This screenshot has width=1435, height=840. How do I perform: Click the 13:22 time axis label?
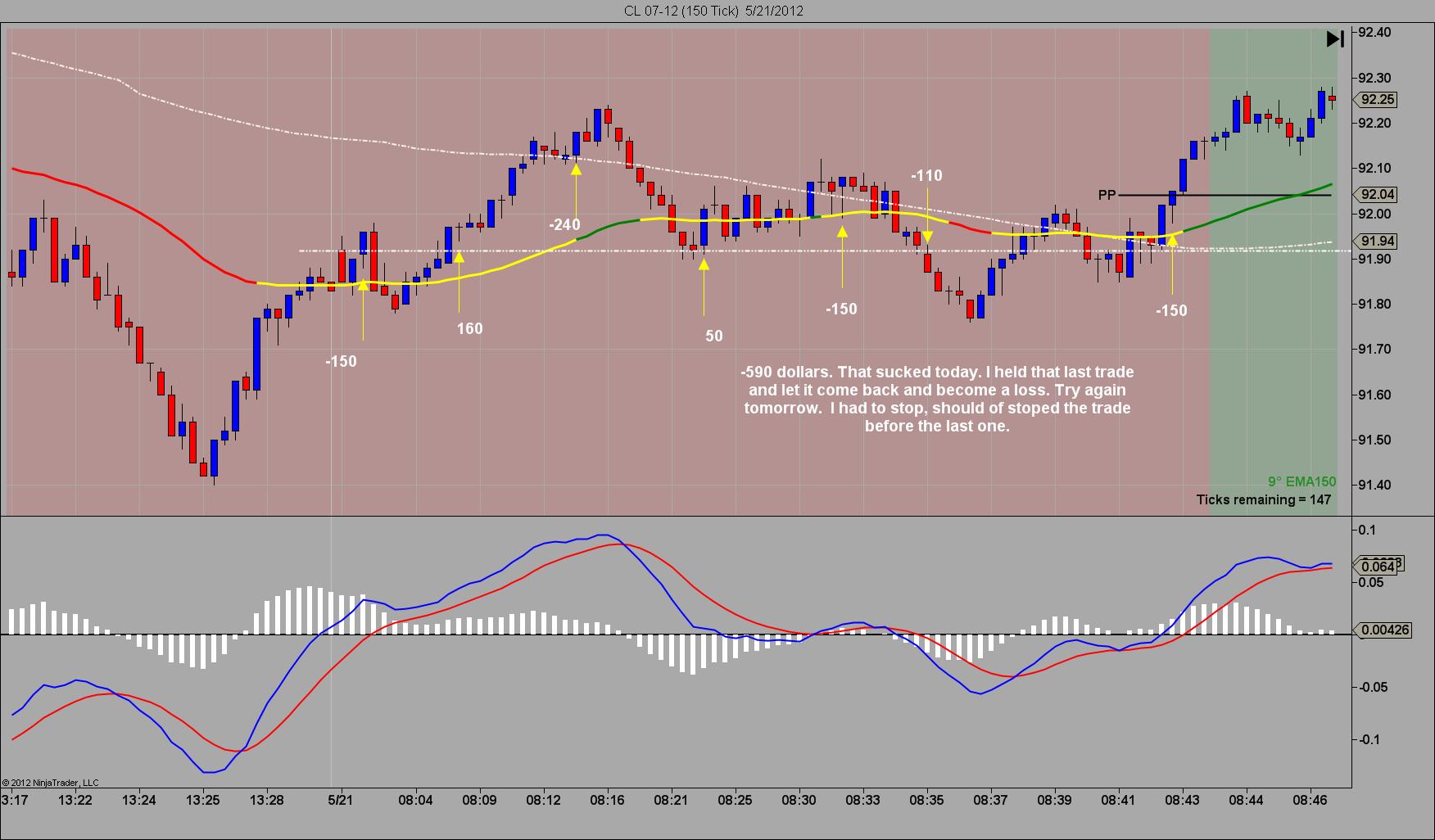75,800
